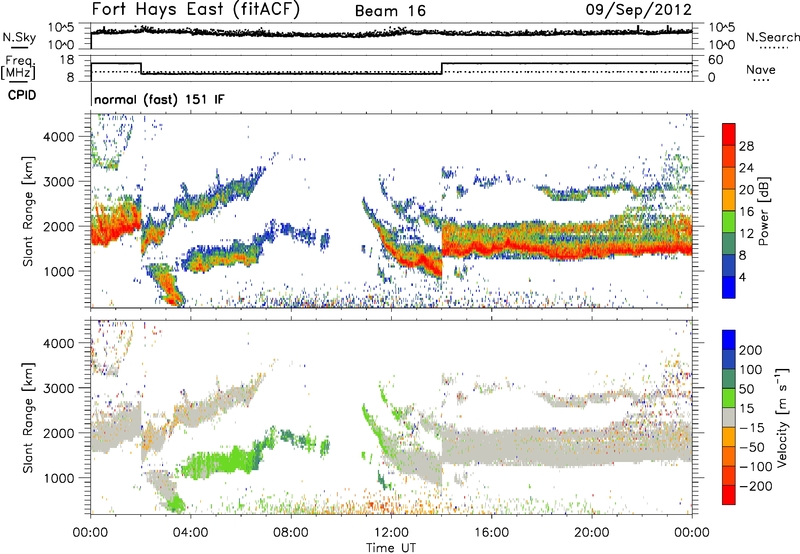Viewport: 800px width, 554px height.
Task: Click the red bottom of velocity colorbar
Action: (729, 495)
